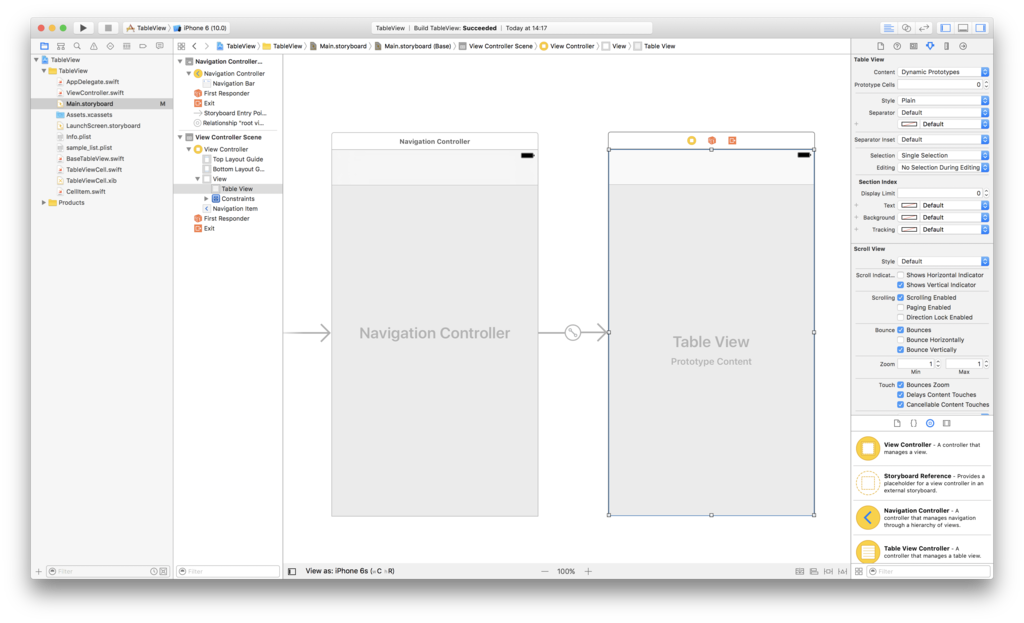Show the Identity inspector
1024x623 pixels.
tap(914, 46)
